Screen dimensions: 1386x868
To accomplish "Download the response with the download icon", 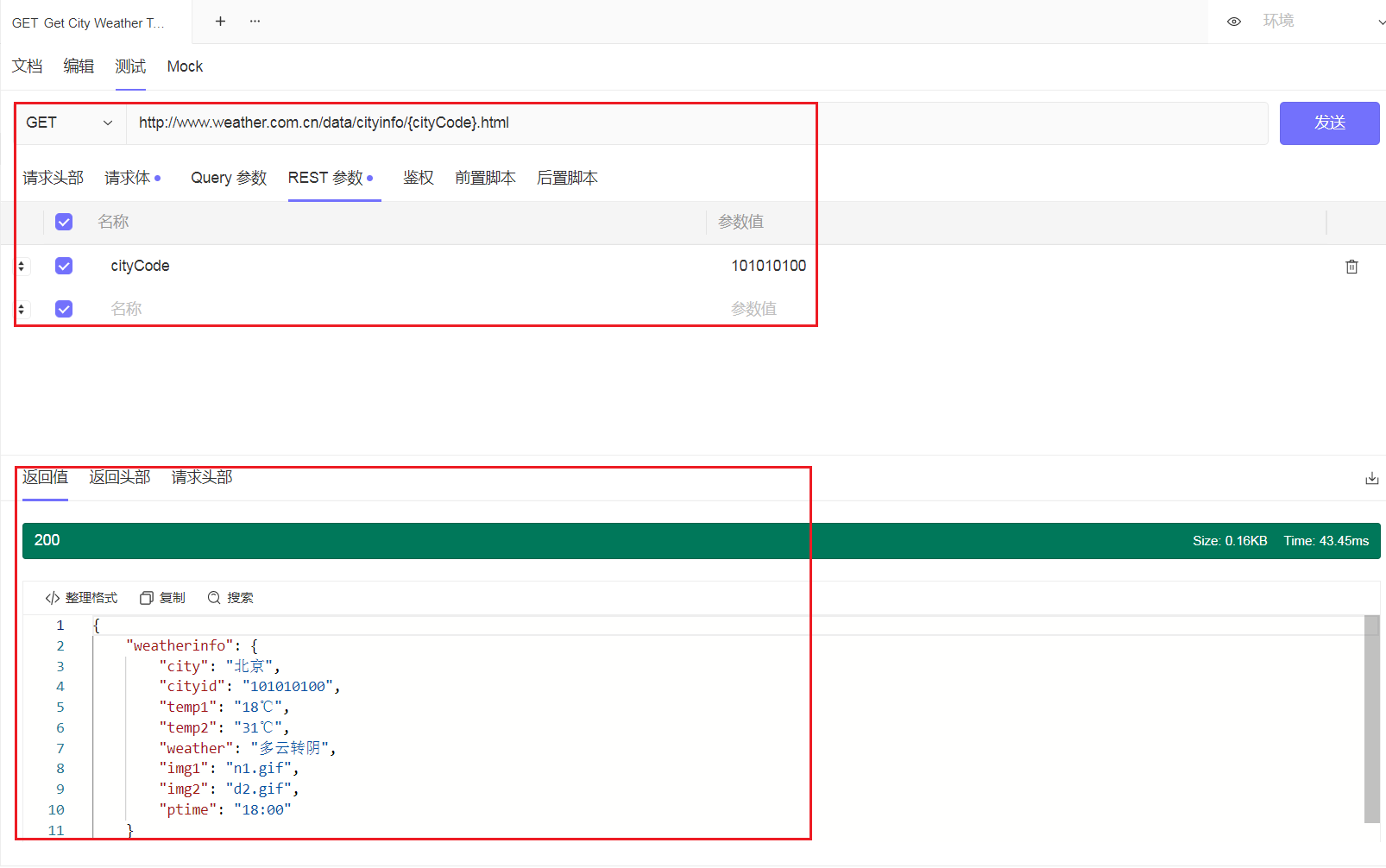I will coord(1371,478).
